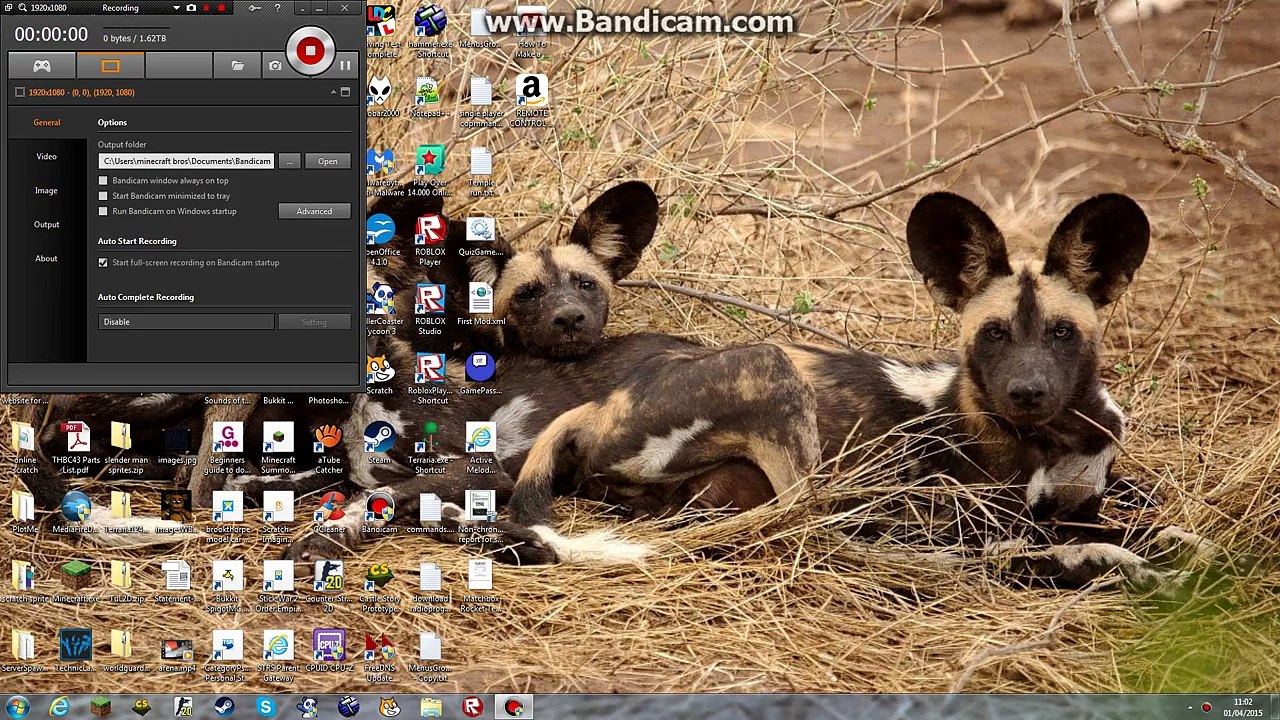Click the key register icon in Bandicam
1280x720 pixels.
(x=255, y=8)
